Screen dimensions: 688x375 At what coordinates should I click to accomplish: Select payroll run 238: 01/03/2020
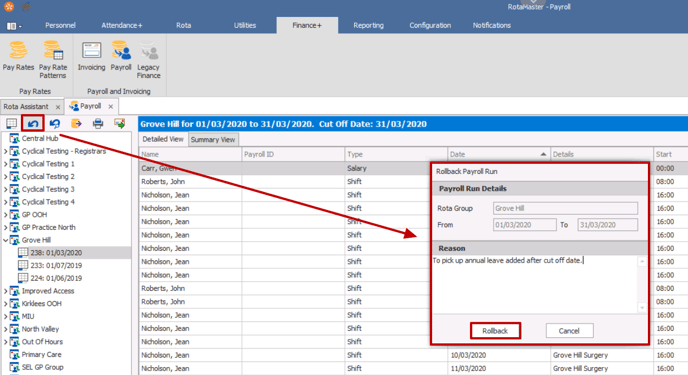56,253
